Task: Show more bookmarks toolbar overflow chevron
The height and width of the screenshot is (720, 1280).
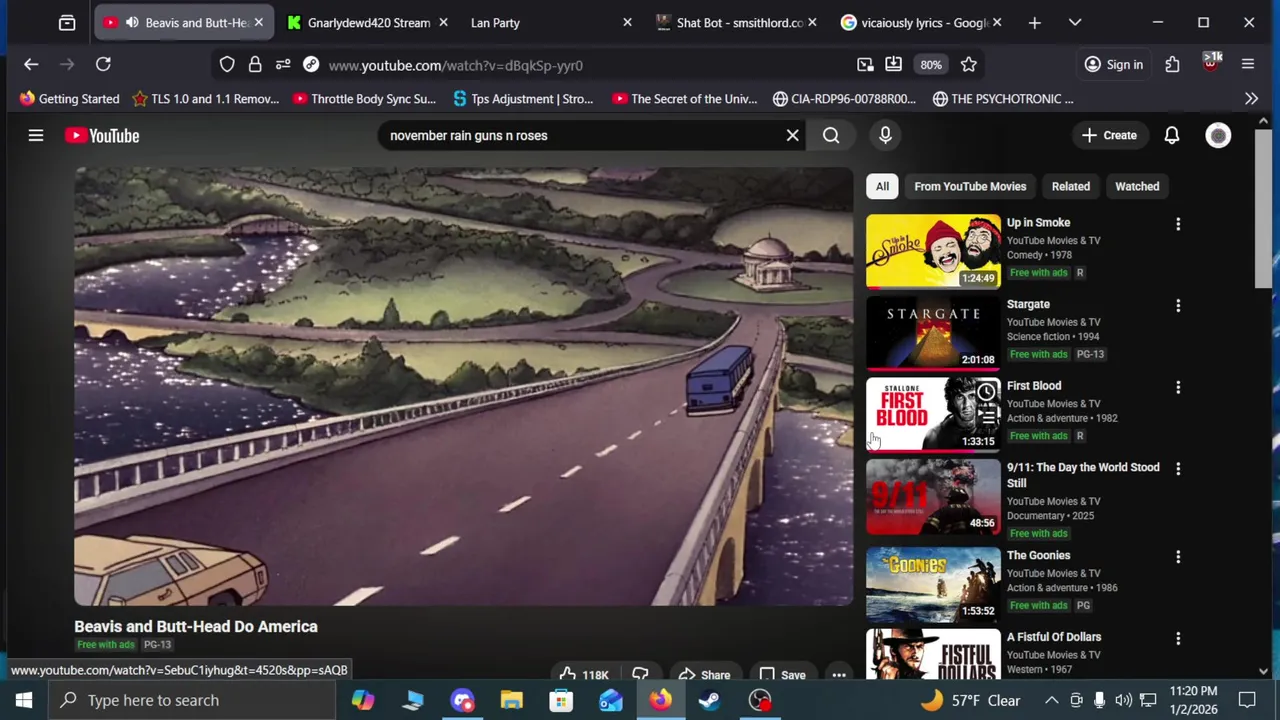Action: pyautogui.click(x=1251, y=98)
